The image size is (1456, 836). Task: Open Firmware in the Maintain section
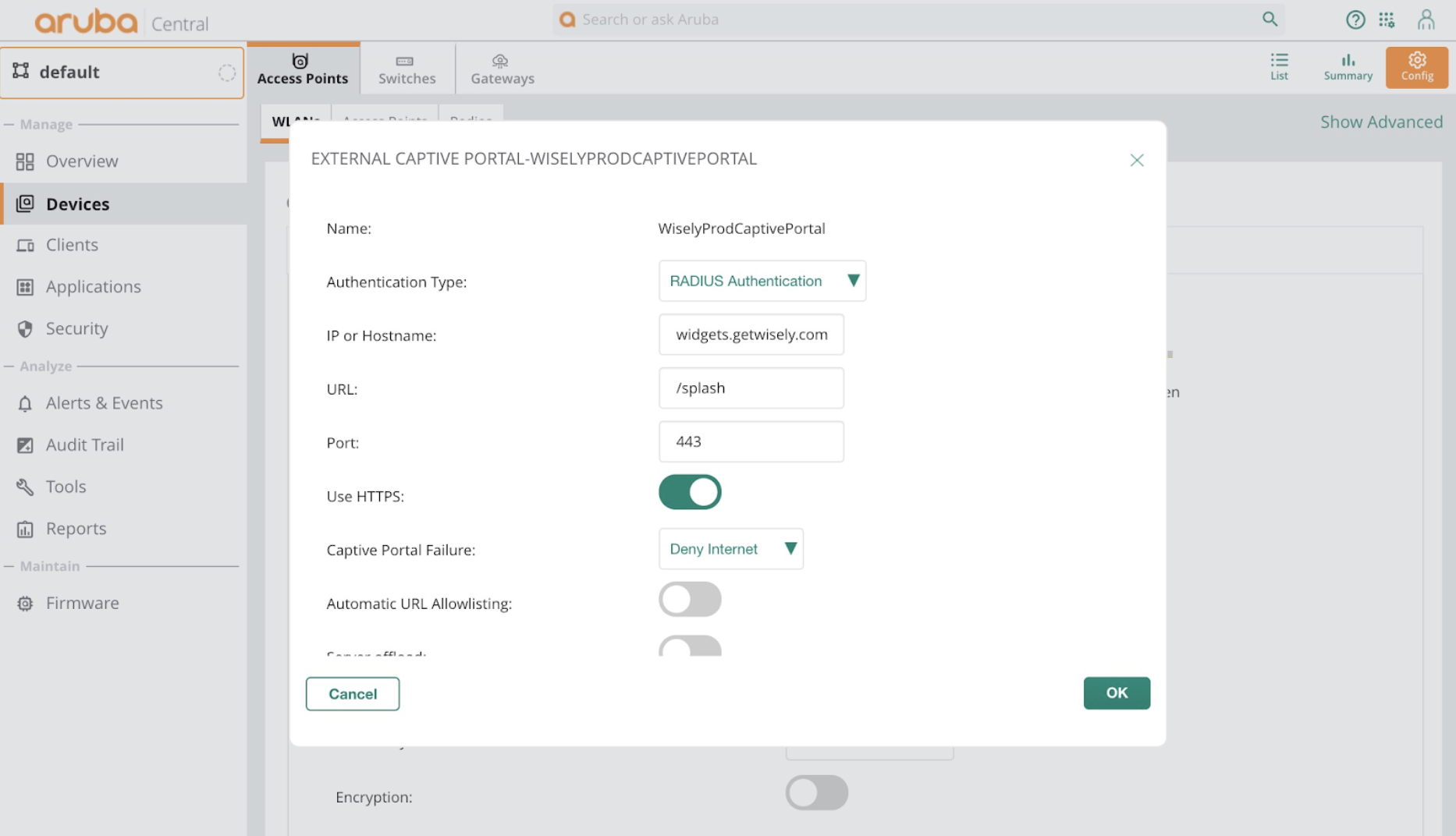[82, 603]
